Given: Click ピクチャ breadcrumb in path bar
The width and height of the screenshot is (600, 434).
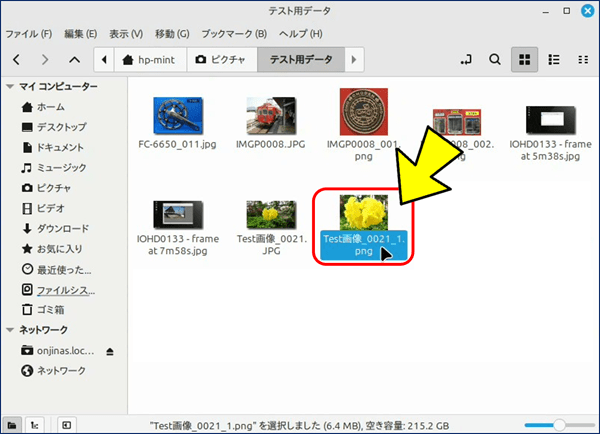Looking at the screenshot, I should click(222, 61).
